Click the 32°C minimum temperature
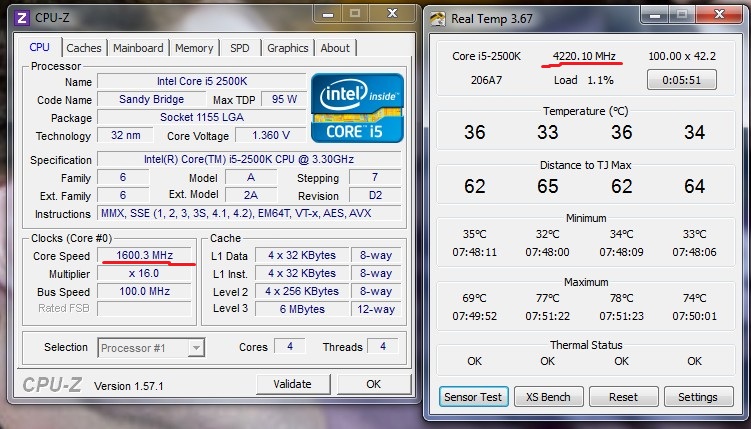The width and height of the screenshot is (751, 429). tap(547, 234)
